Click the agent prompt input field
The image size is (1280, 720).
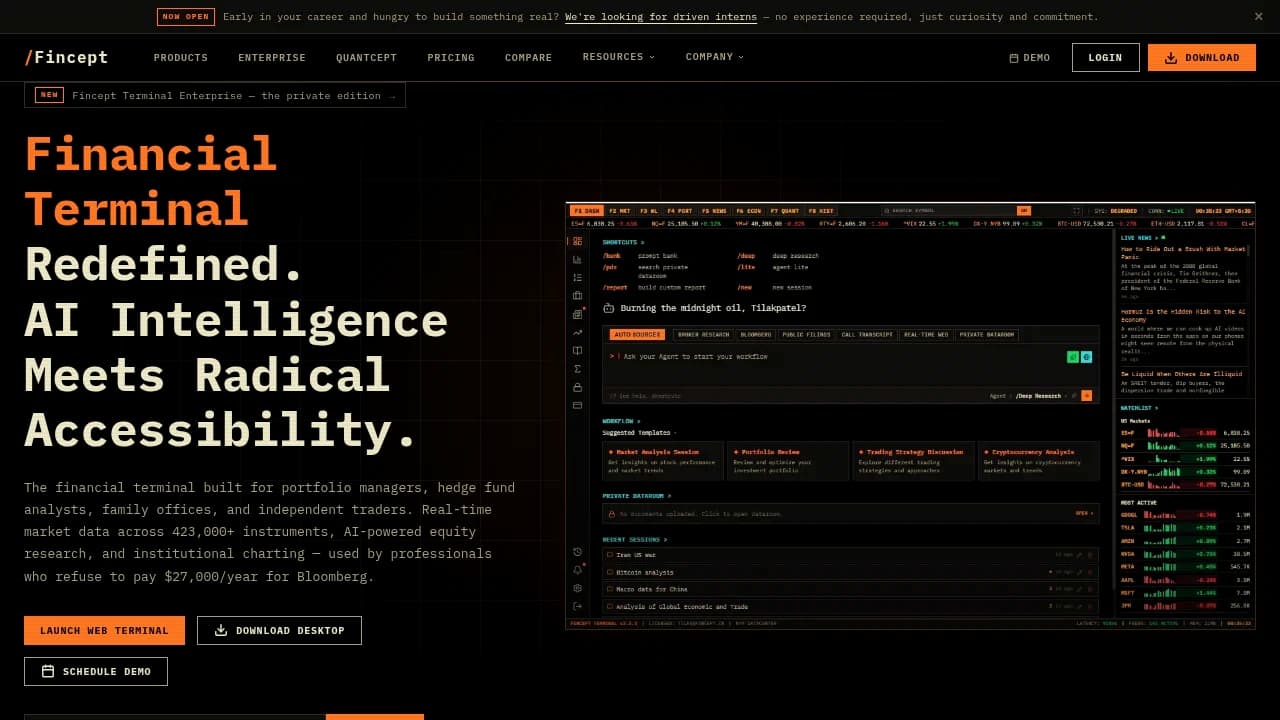coord(850,357)
